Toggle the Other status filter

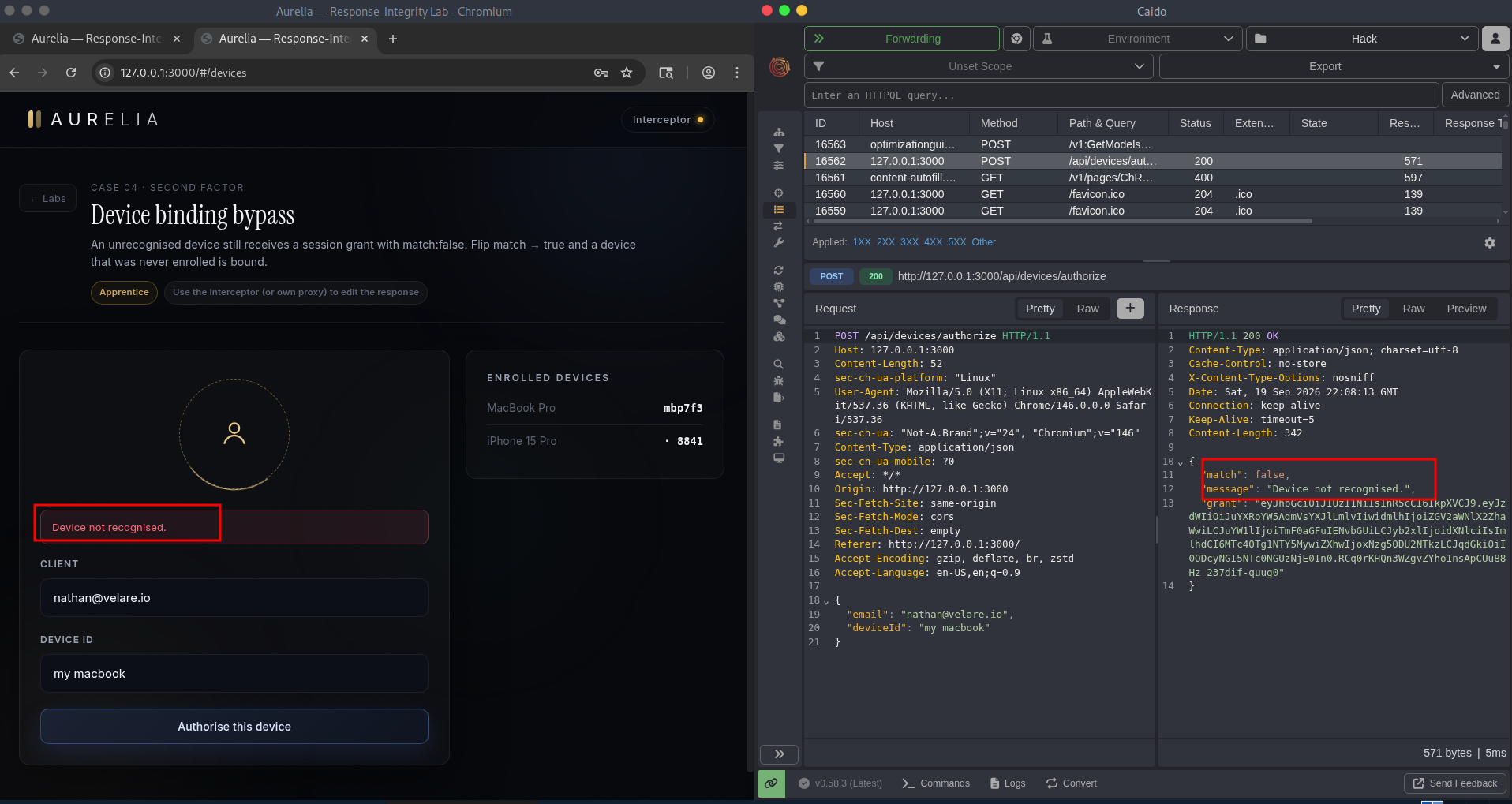(983, 242)
